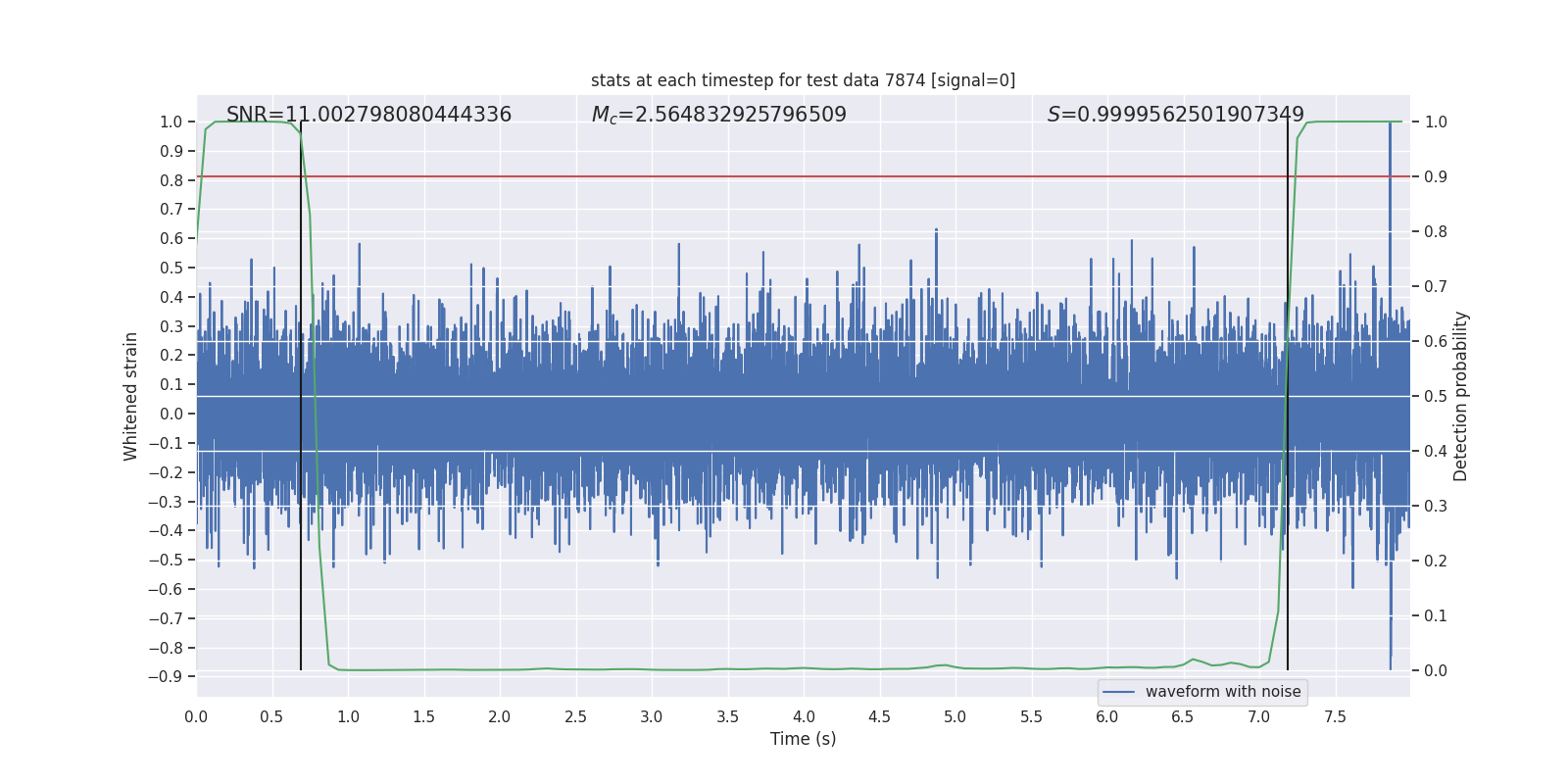1568x784 pixels.
Task: Click the SNR annotation text
Action: [368, 115]
